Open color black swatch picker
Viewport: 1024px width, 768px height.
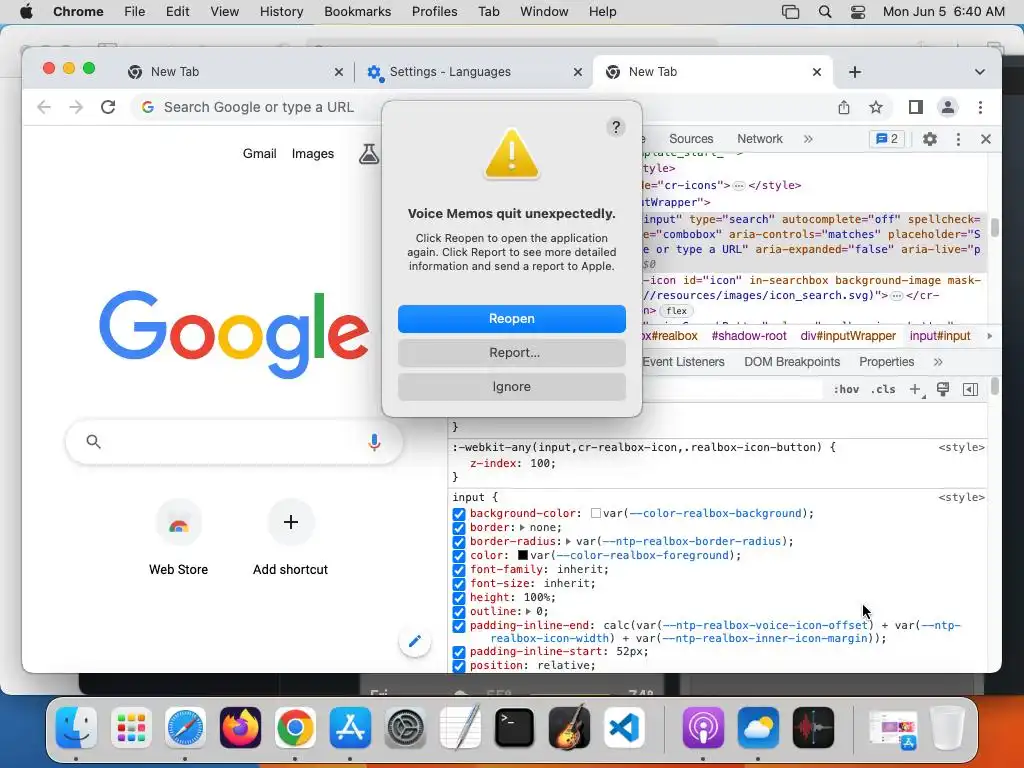523,555
